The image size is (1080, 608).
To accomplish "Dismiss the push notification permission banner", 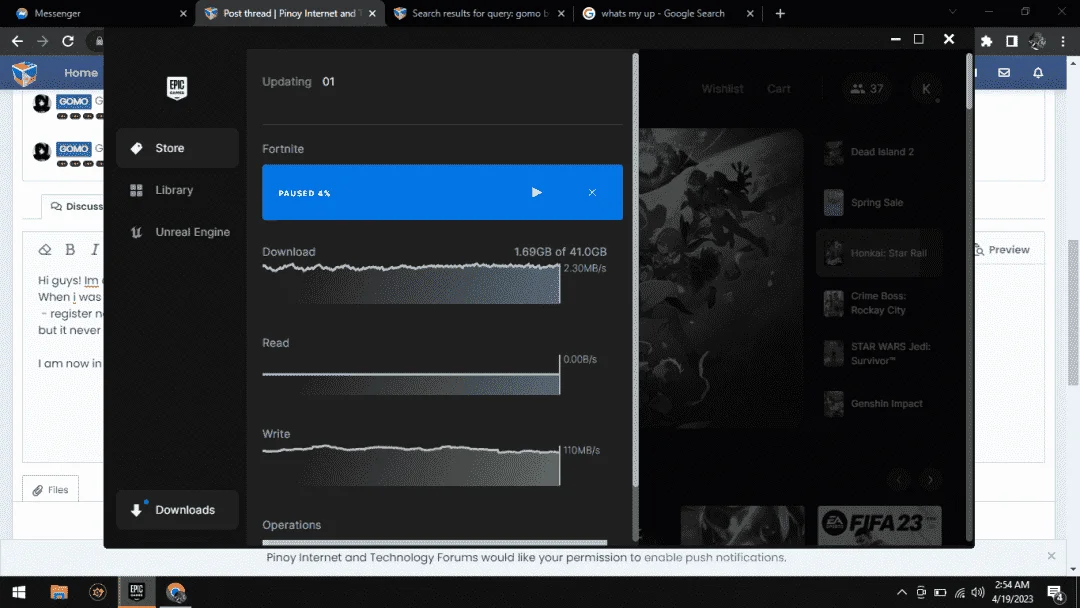I will click(1051, 556).
